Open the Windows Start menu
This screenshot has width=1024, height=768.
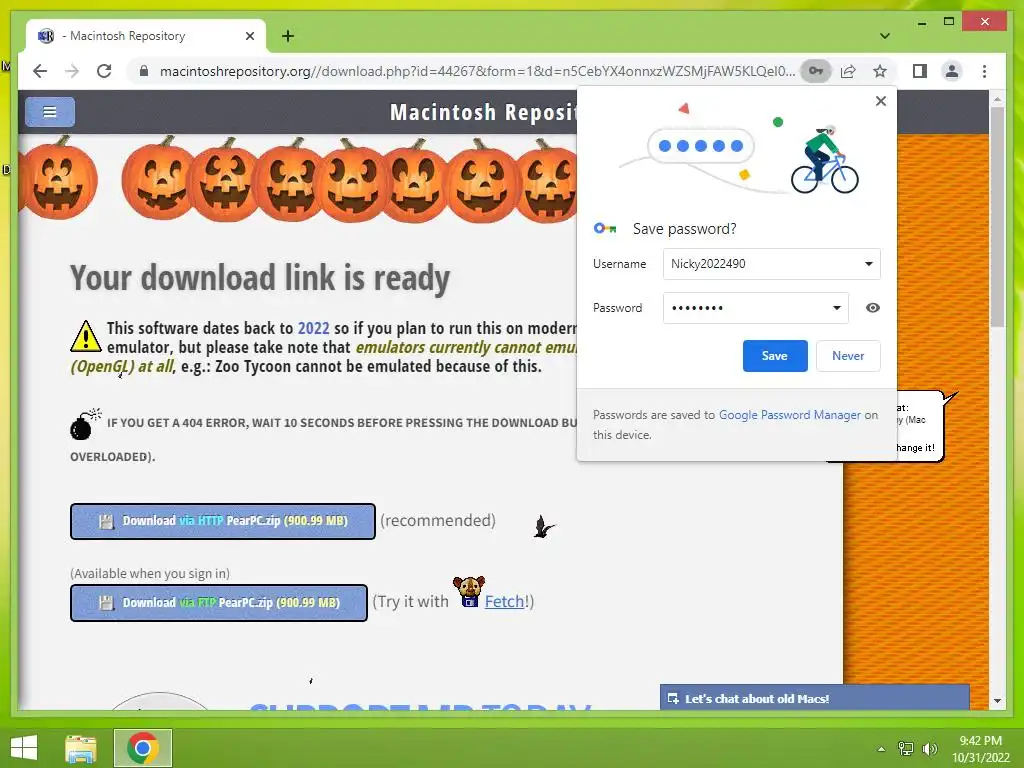point(24,748)
